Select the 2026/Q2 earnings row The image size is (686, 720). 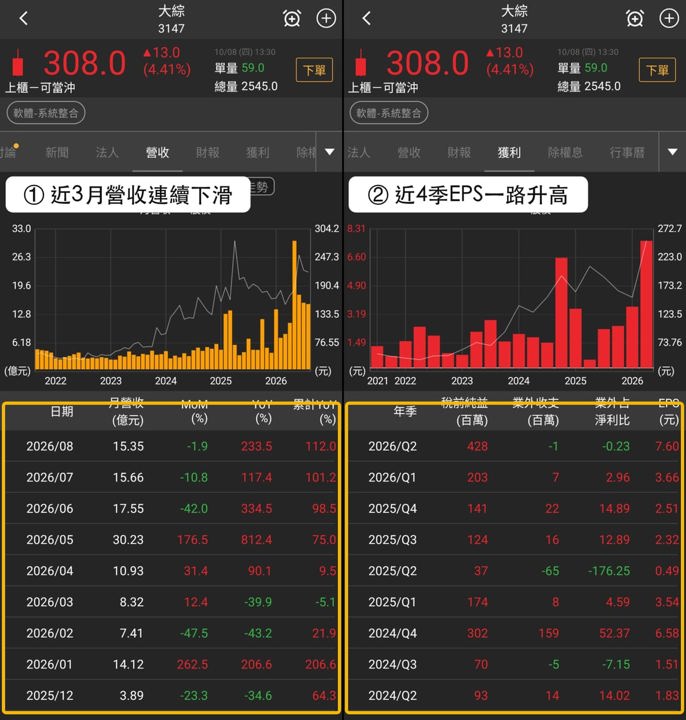[514, 446]
